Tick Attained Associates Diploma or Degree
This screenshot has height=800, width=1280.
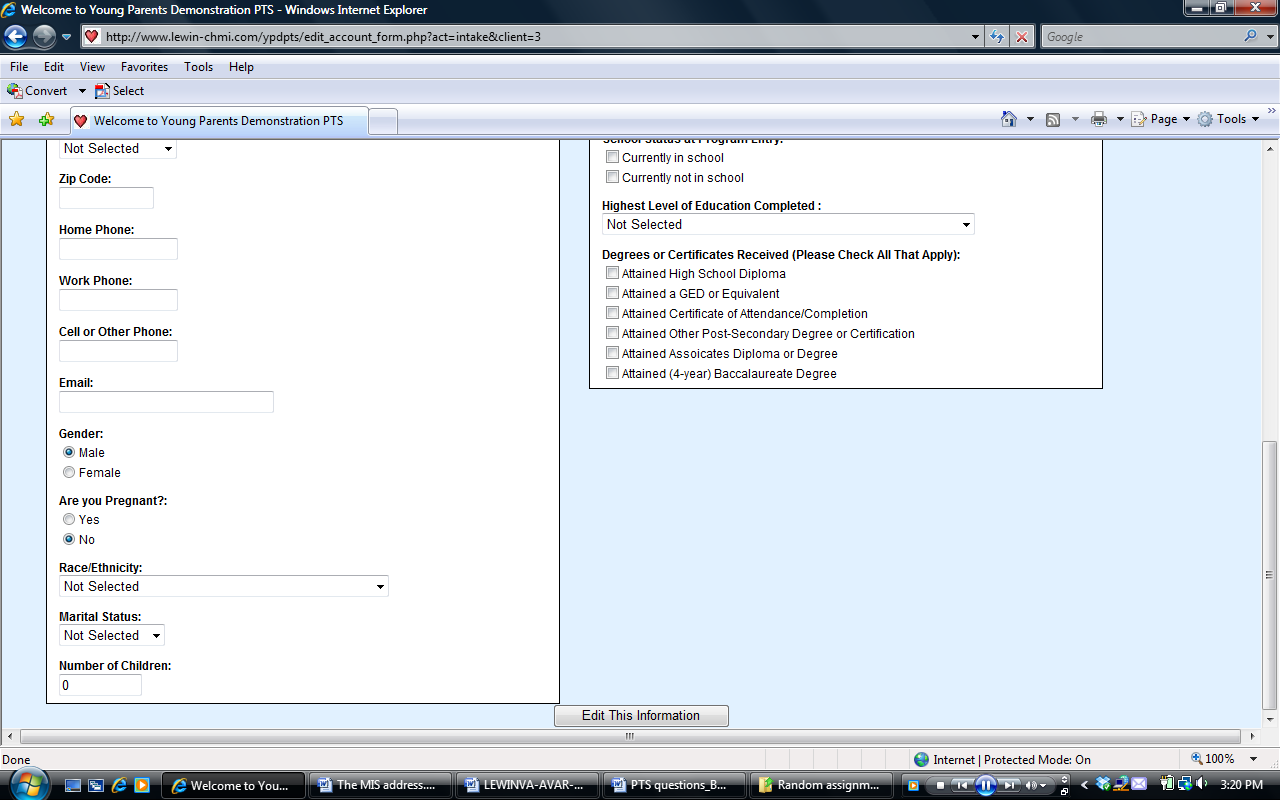tap(613, 353)
